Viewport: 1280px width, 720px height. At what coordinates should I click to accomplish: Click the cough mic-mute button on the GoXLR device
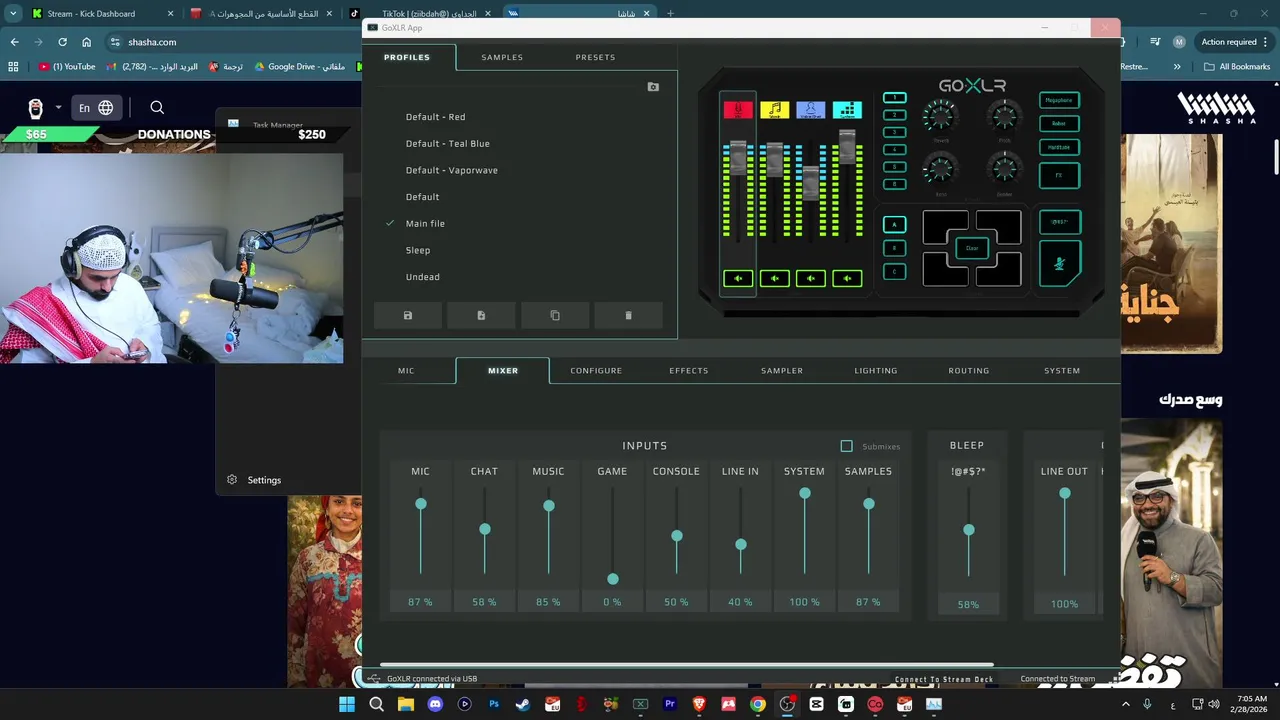coord(1060,264)
